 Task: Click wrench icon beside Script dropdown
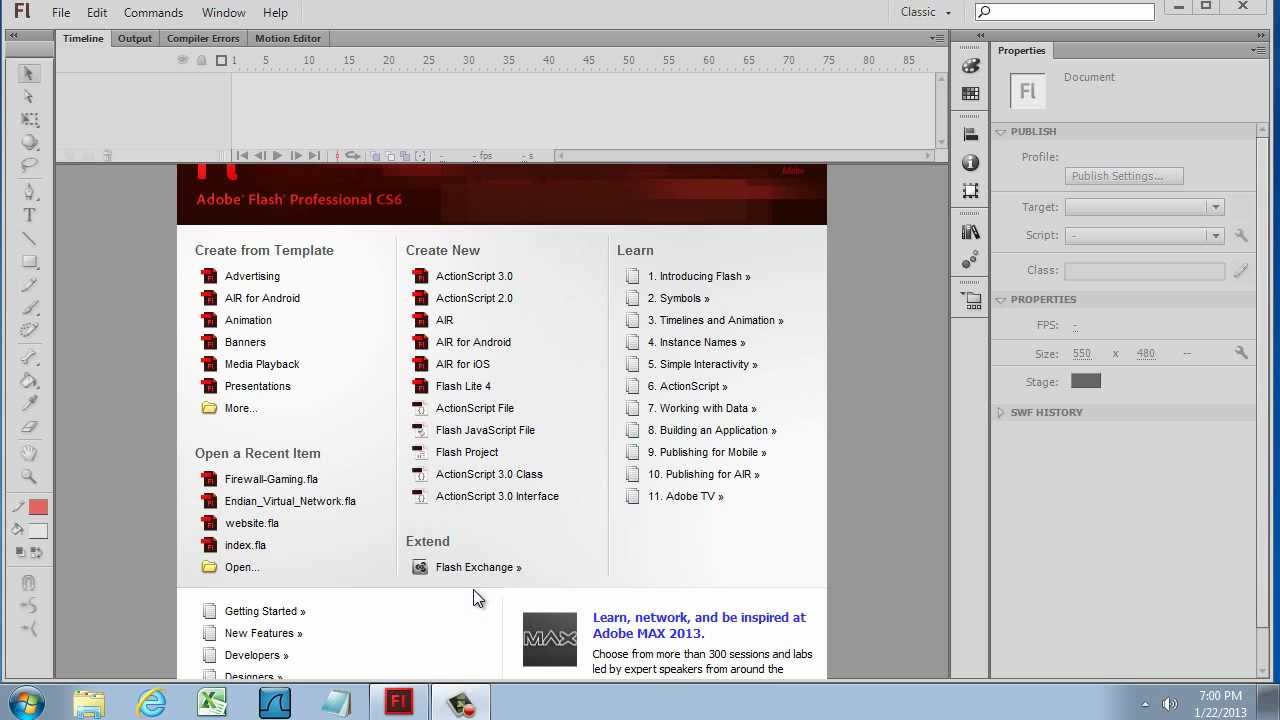pyautogui.click(x=1241, y=235)
